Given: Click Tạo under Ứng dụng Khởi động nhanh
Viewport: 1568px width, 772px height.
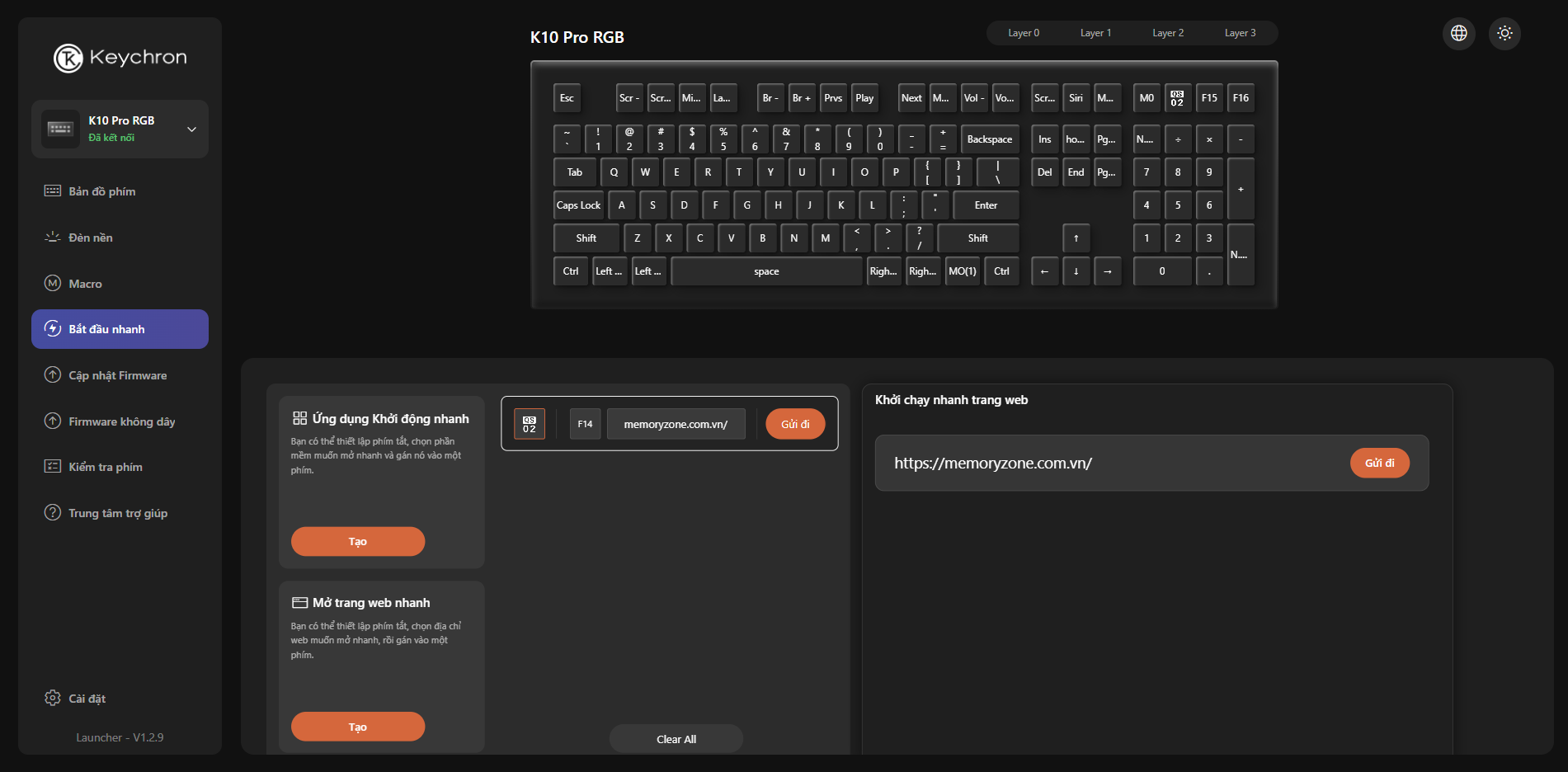Looking at the screenshot, I should click(x=358, y=542).
